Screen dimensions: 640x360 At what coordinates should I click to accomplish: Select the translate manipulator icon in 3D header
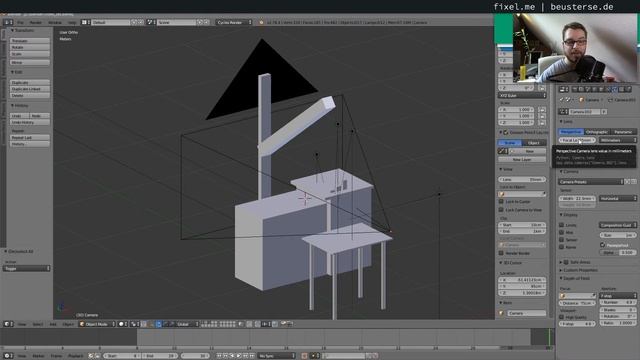click(x=159, y=324)
